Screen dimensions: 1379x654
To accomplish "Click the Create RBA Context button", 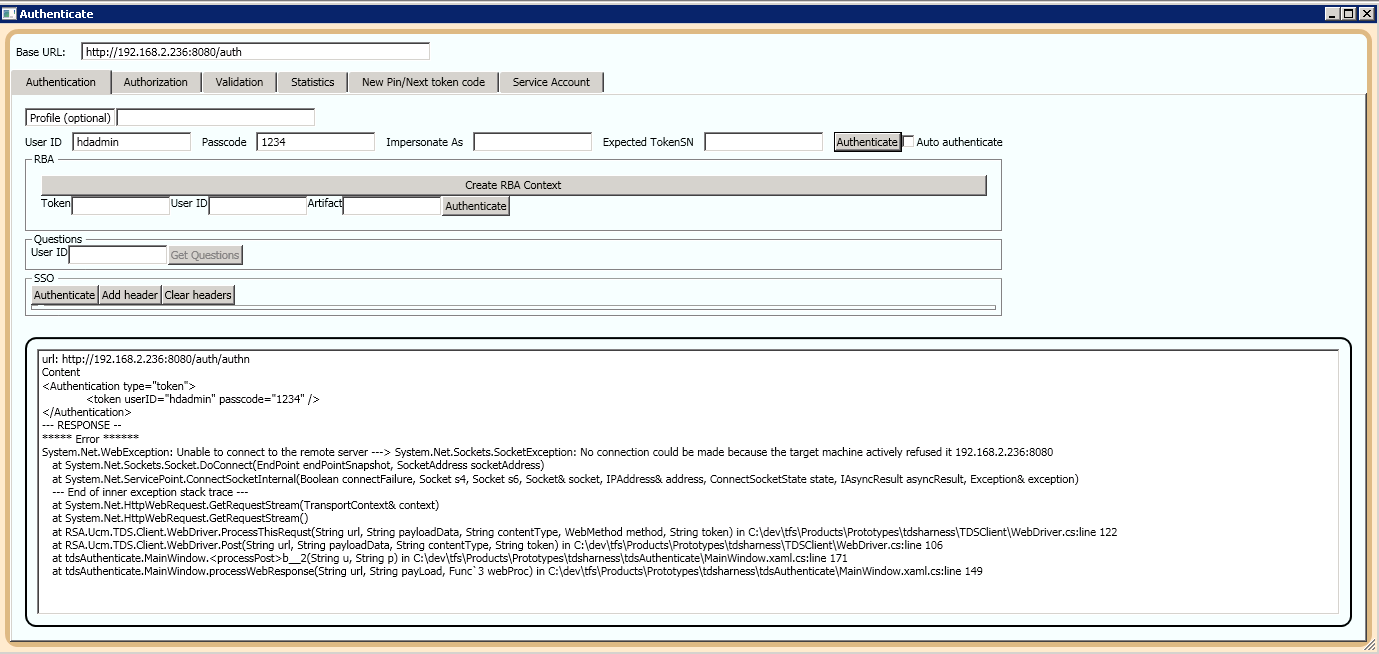I will 513,185.
